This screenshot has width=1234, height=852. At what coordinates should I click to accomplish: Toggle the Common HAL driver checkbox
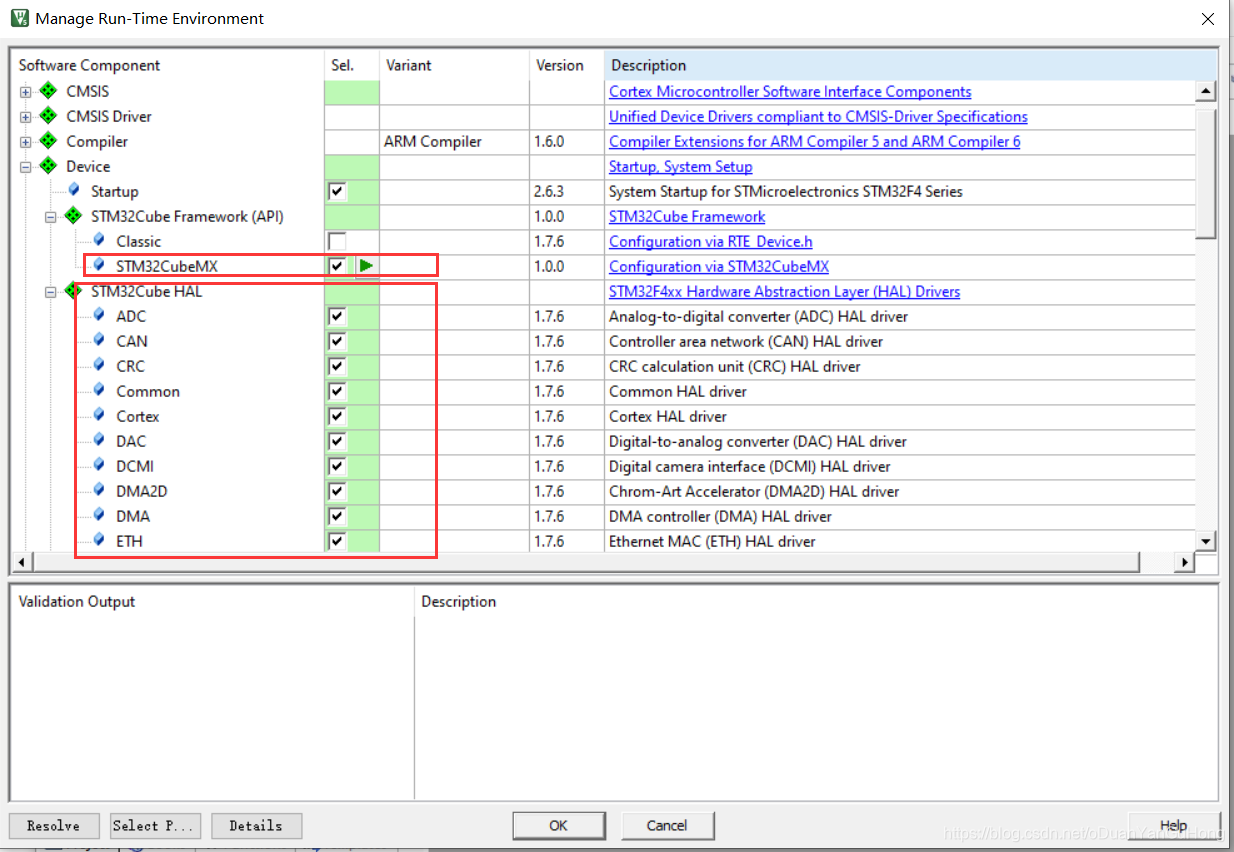337,391
